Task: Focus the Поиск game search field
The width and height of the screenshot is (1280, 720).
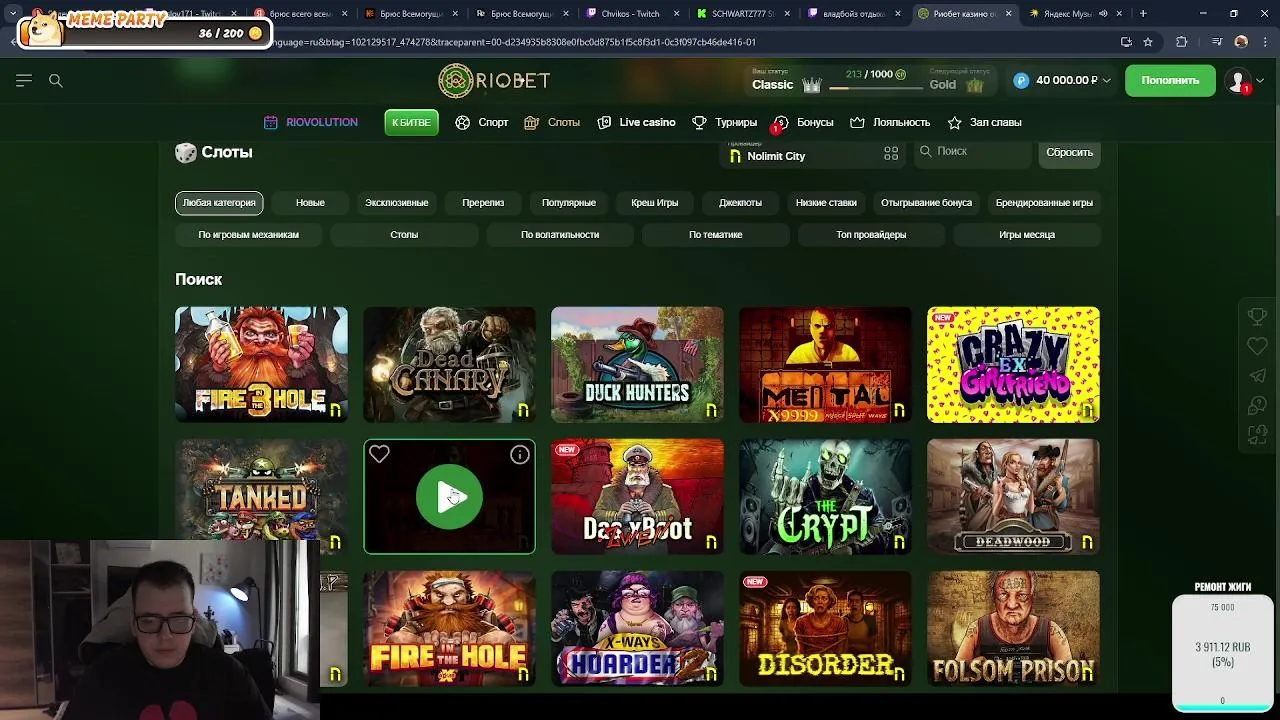Action: 973,152
